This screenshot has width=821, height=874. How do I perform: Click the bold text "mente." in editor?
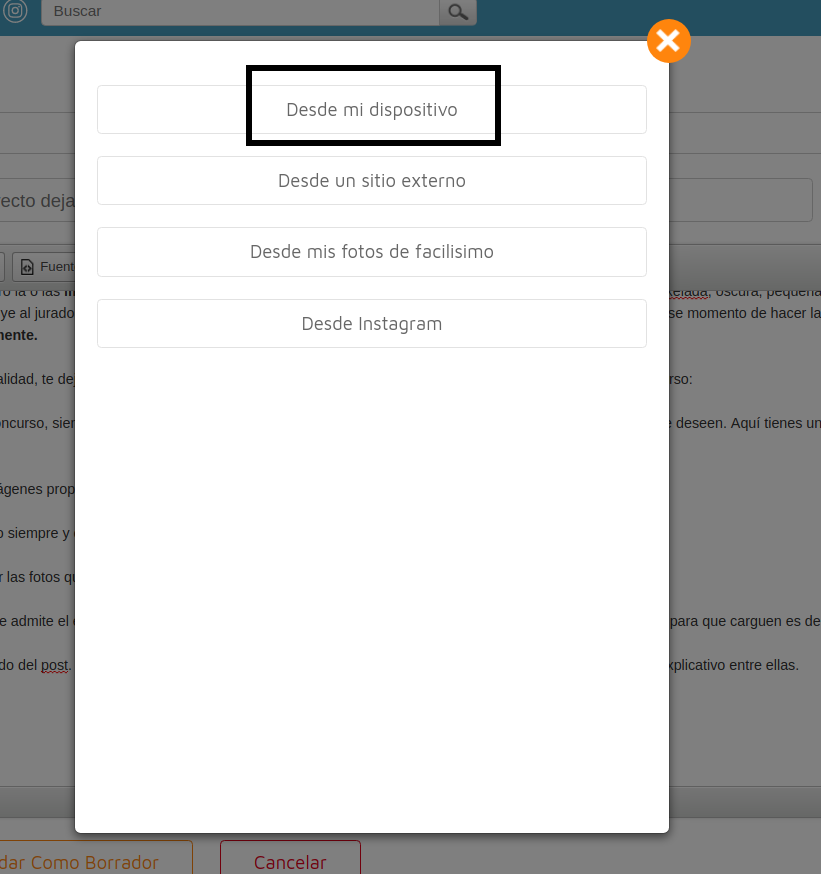pyautogui.click(x=18, y=335)
